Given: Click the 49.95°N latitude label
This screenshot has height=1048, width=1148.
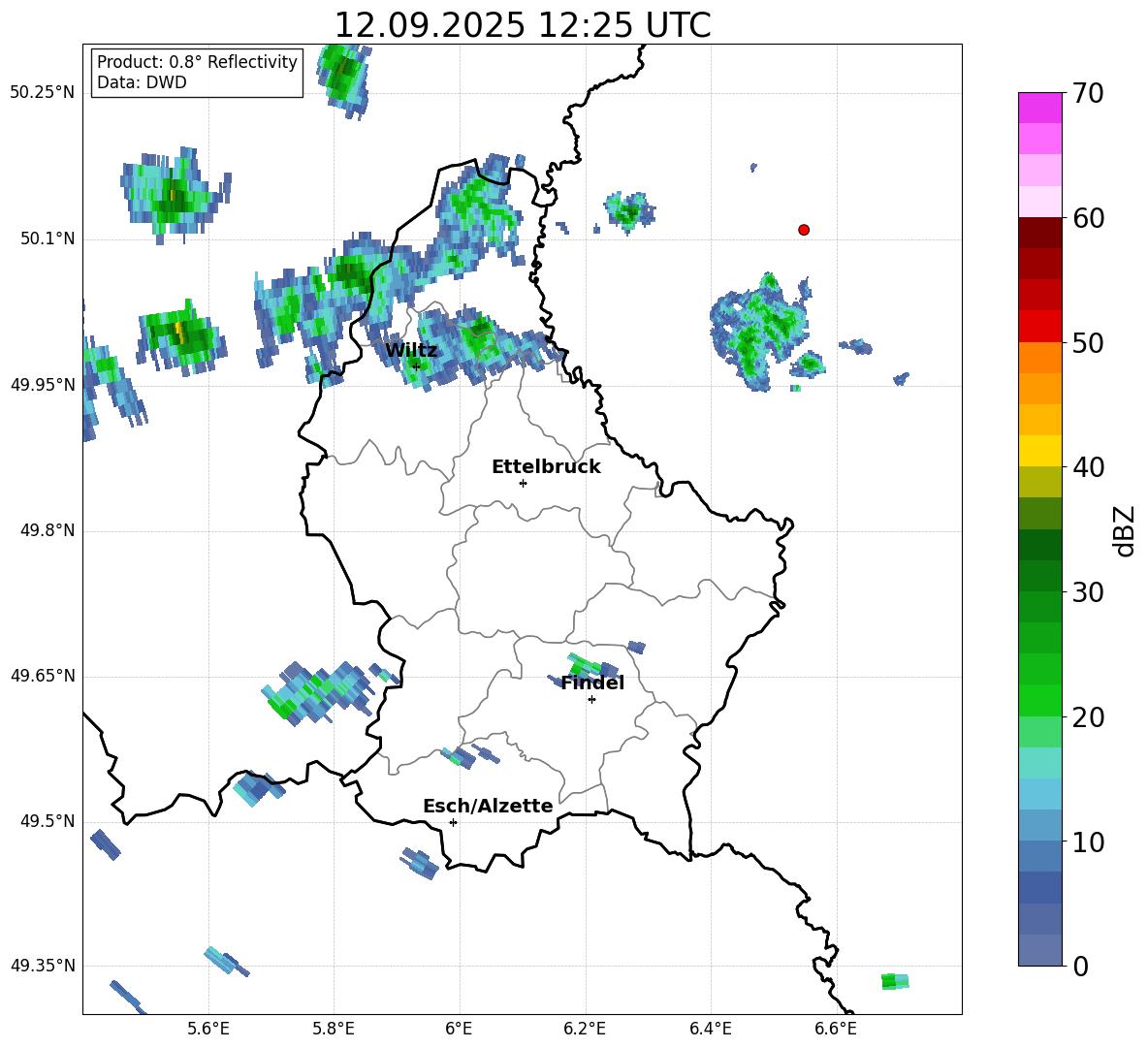Looking at the screenshot, I should coord(43,384).
